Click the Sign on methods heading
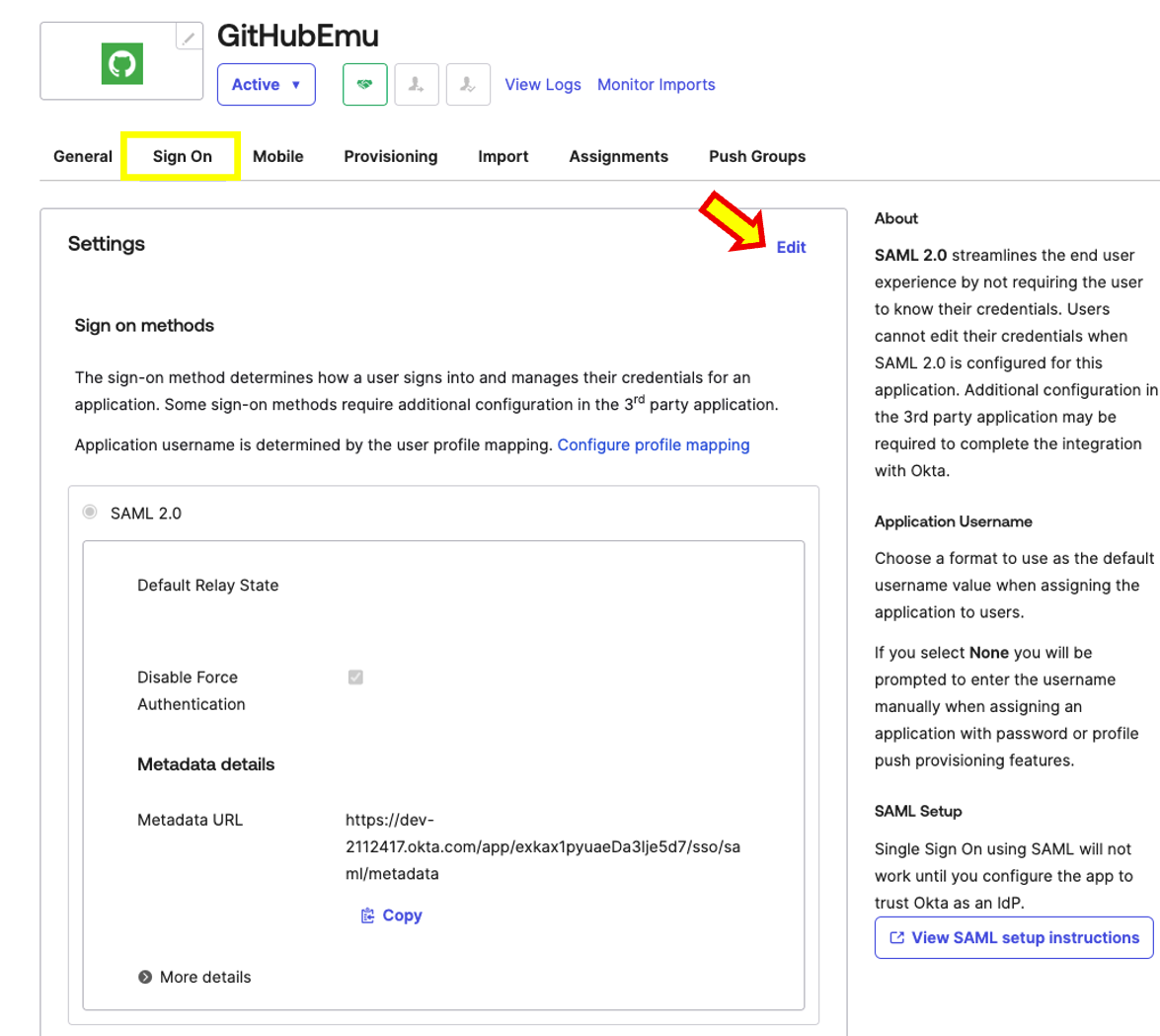The image size is (1160, 1036). click(x=144, y=326)
